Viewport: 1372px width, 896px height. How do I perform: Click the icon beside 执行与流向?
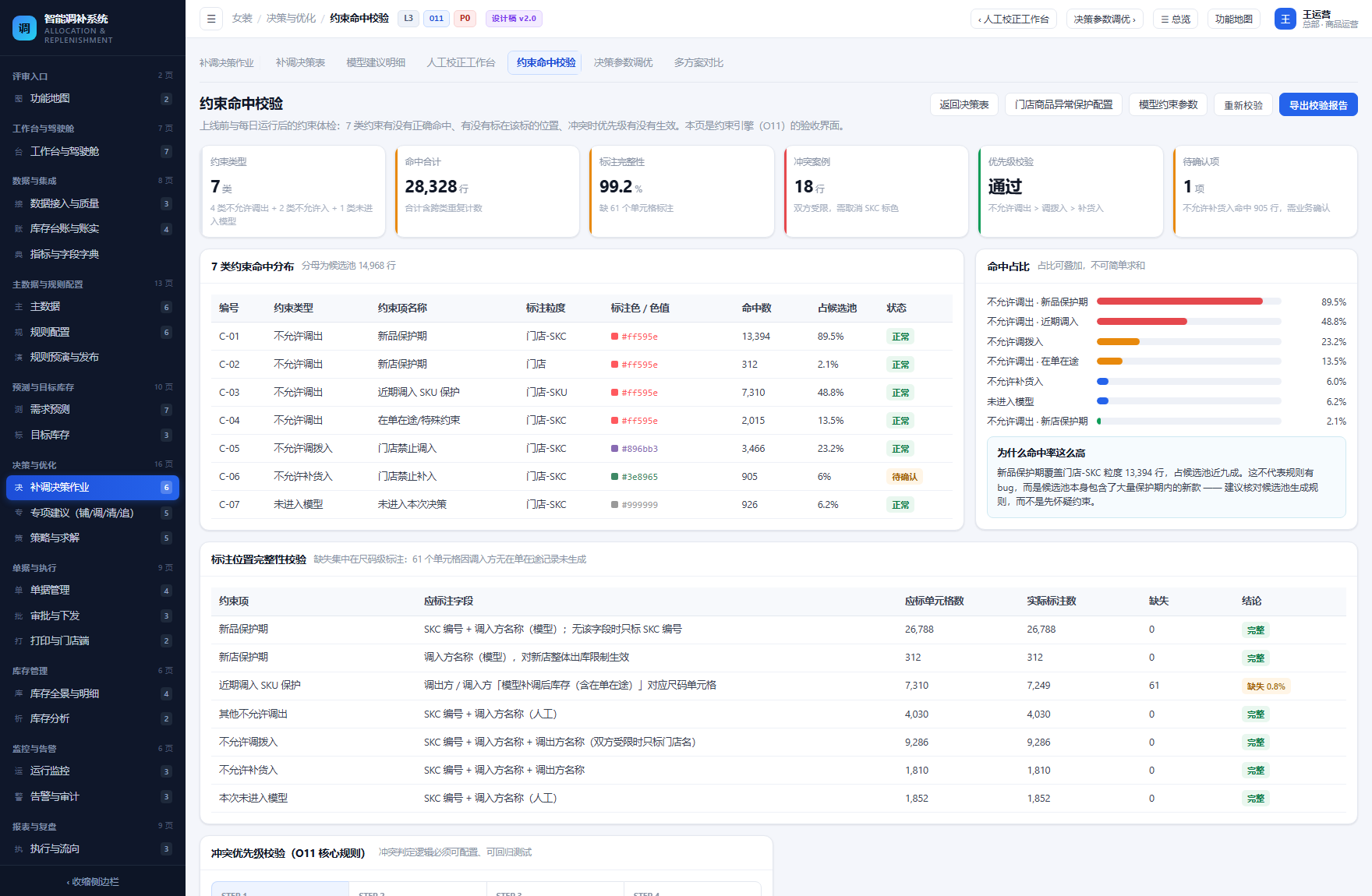[x=19, y=849]
